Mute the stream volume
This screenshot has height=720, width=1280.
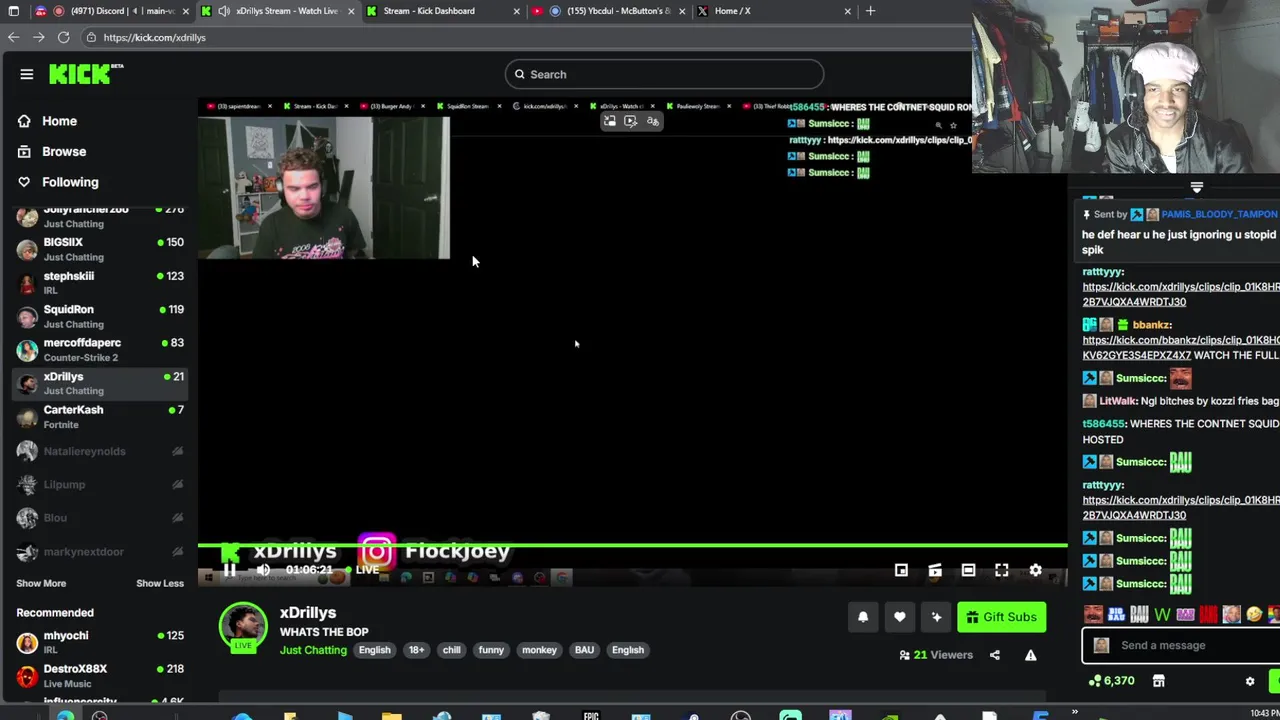pyautogui.click(x=263, y=570)
